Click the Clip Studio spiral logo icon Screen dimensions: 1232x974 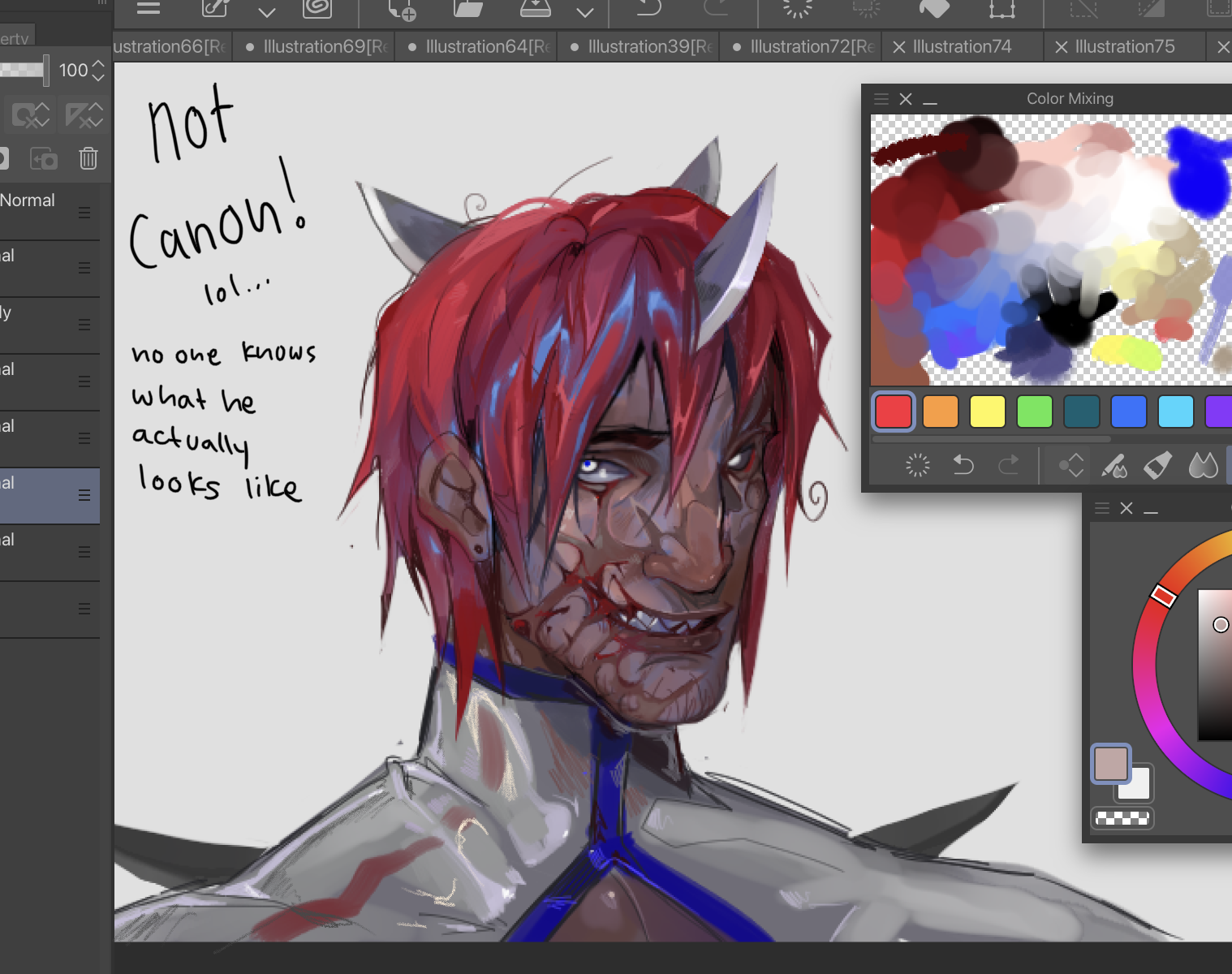(x=317, y=8)
